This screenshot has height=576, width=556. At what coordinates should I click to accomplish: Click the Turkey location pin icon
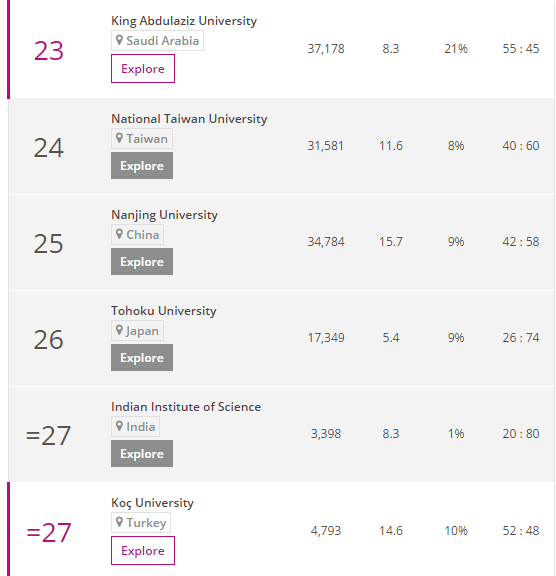click(x=119, y=522)
